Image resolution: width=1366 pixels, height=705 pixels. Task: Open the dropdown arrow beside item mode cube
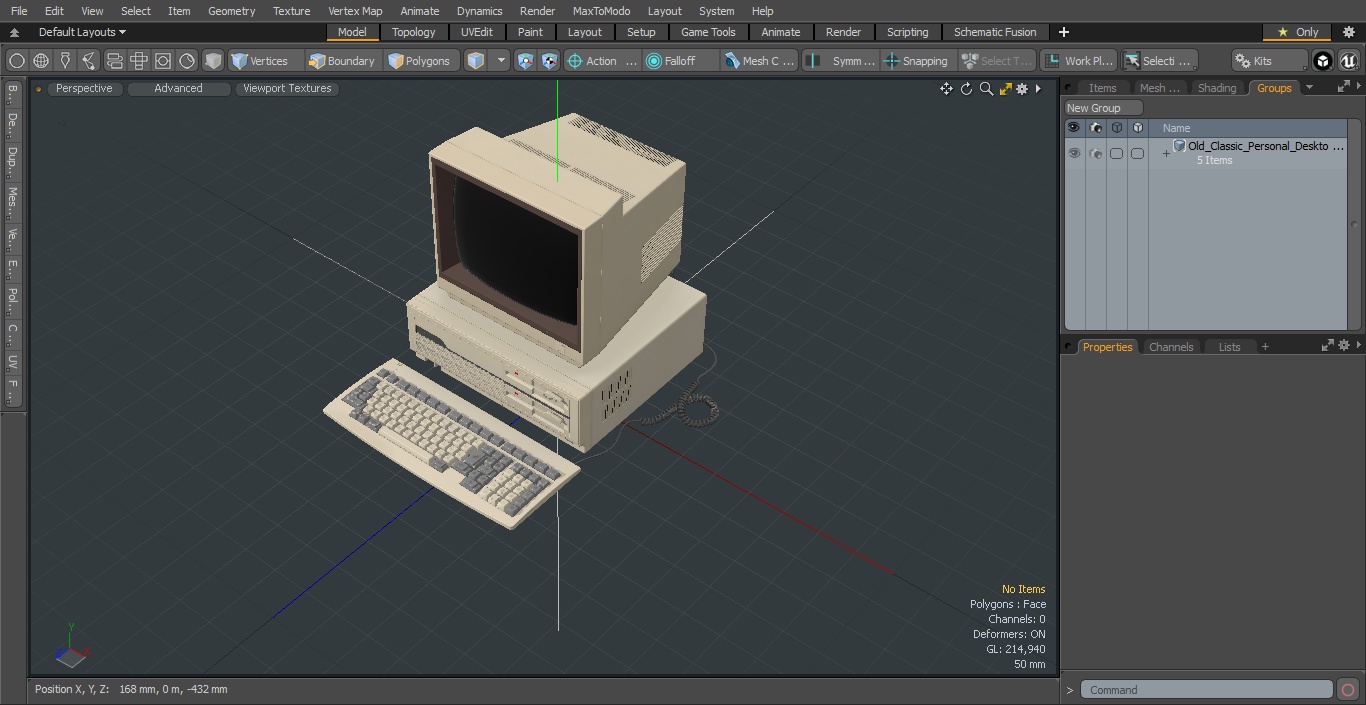pyautogui.click(x=501, y=61)
